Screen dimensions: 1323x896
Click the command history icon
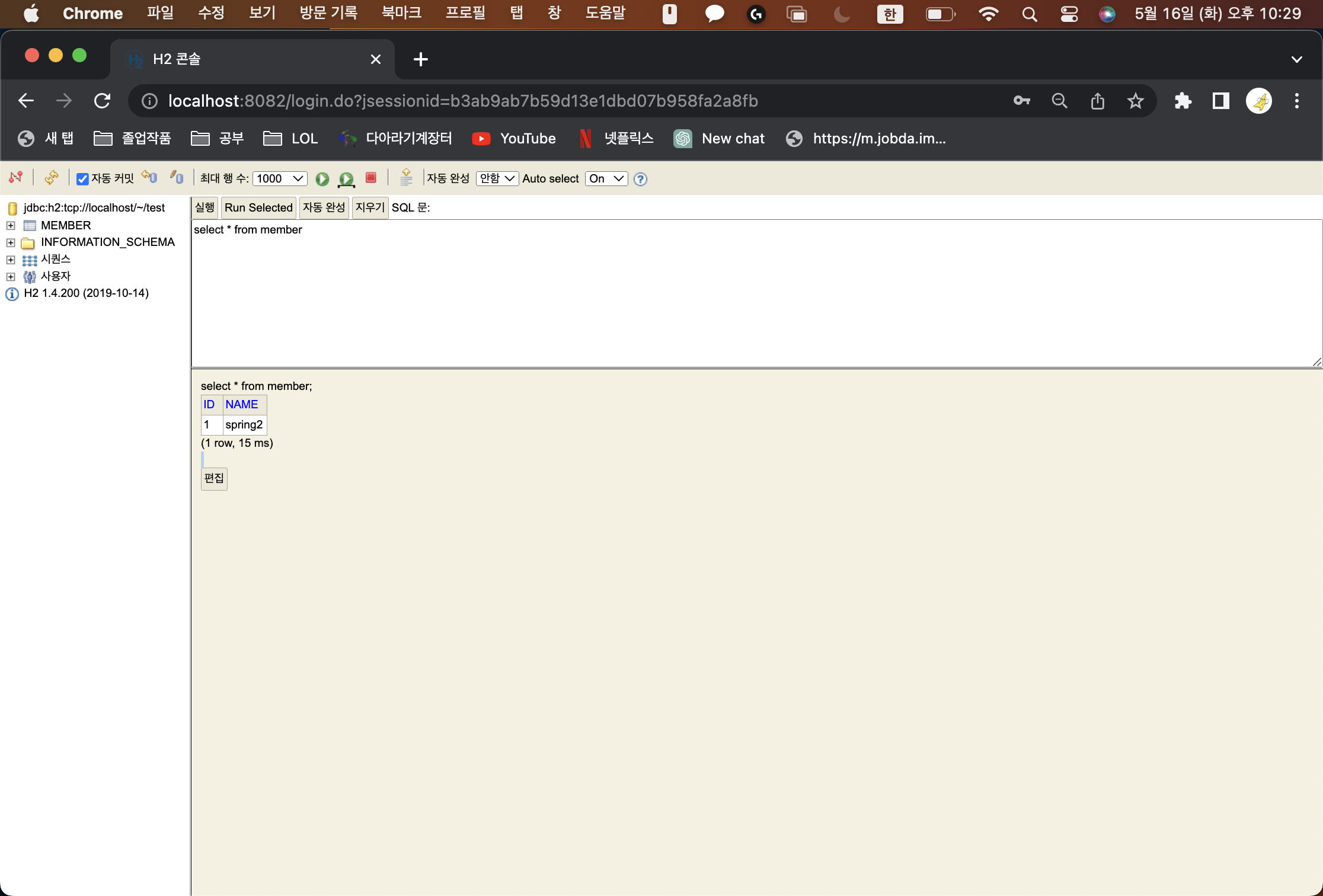(x=406, y=177)
